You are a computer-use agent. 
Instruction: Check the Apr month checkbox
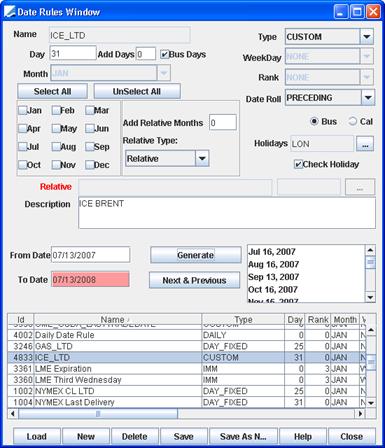coord(22,128)
